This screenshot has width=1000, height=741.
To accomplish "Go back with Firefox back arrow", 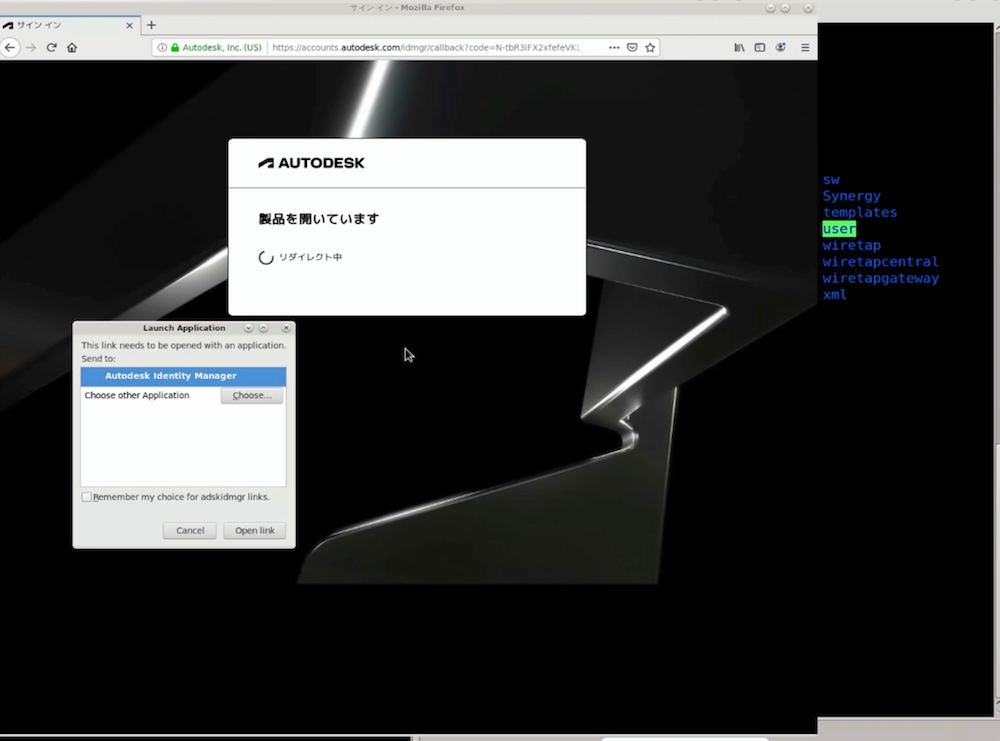I will [10, 47].
